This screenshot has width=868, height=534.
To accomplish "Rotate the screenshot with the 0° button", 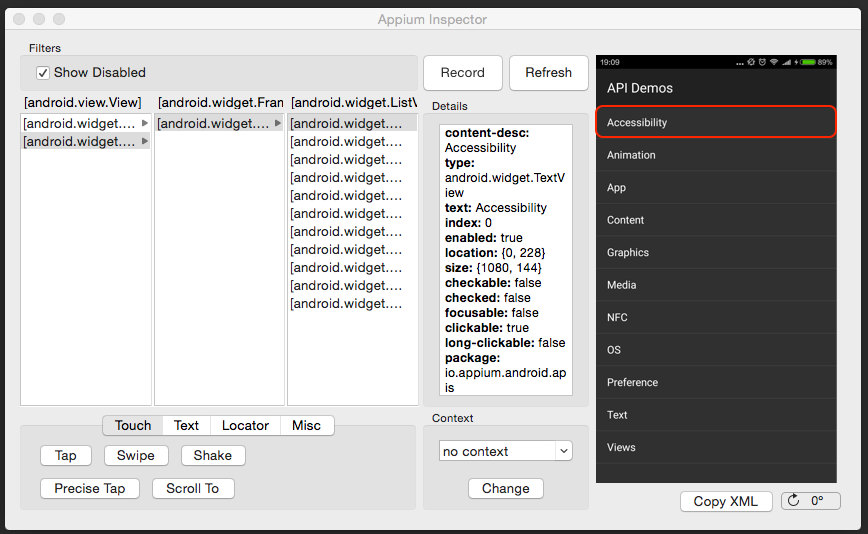I will click(811, 501).
